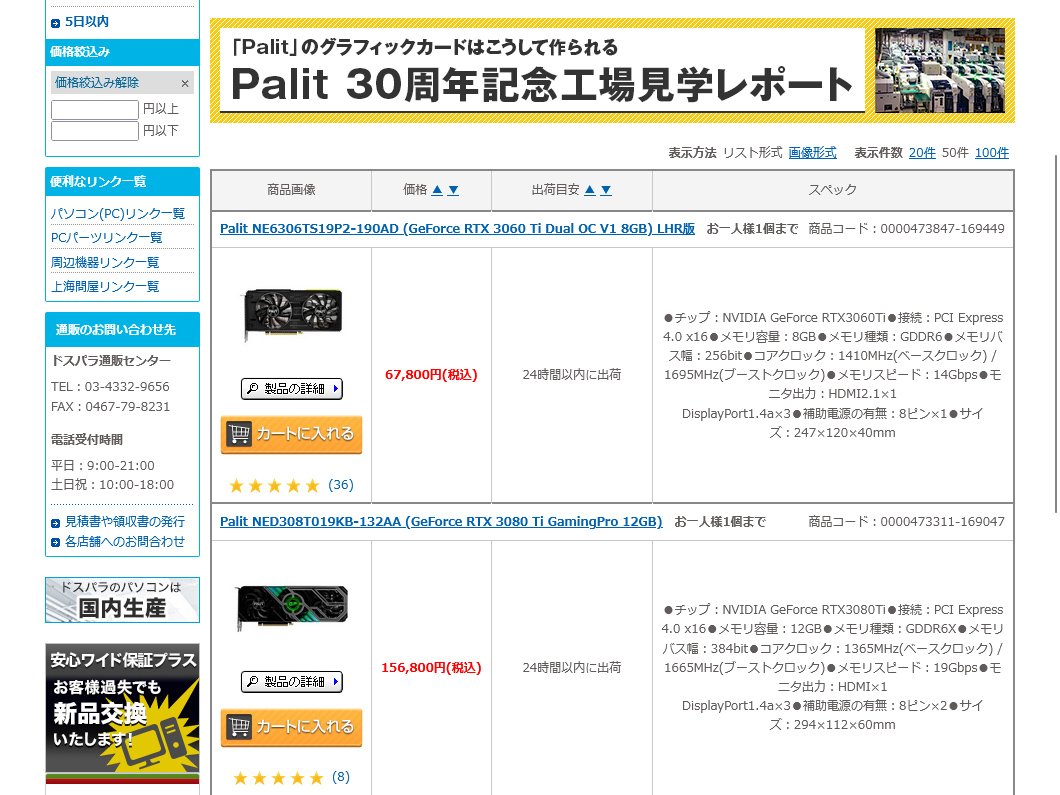This screenshot has width=1060, height=795.
Task: Open the RTX 3080 Ti GamingPro product link
Action: click(x=441, y=521)
